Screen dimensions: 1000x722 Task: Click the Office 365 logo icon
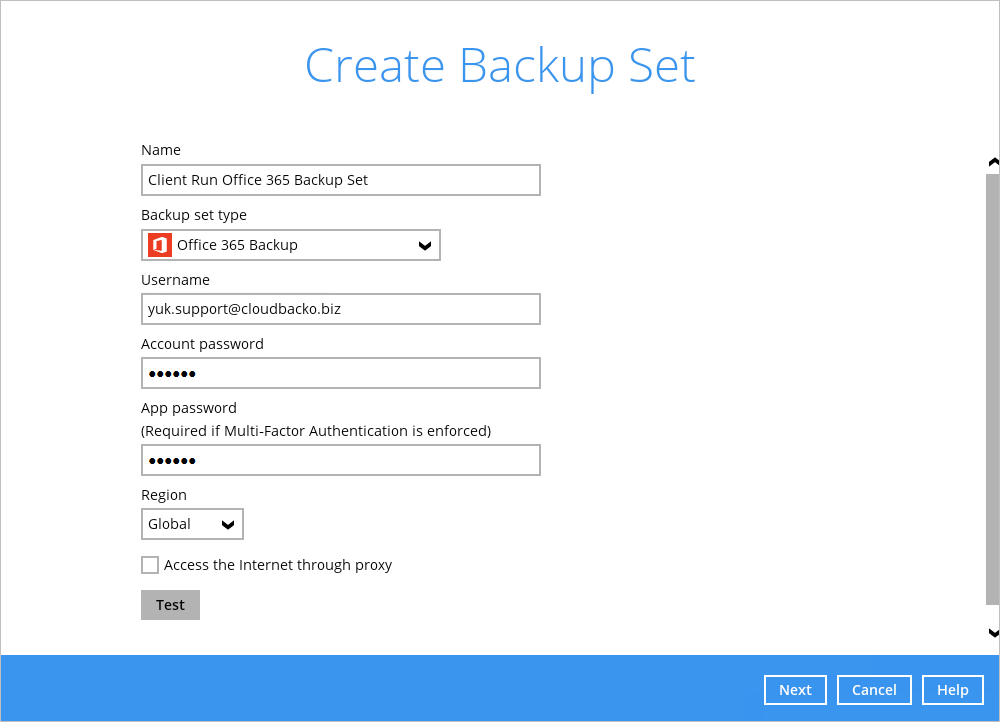[159, 245]
